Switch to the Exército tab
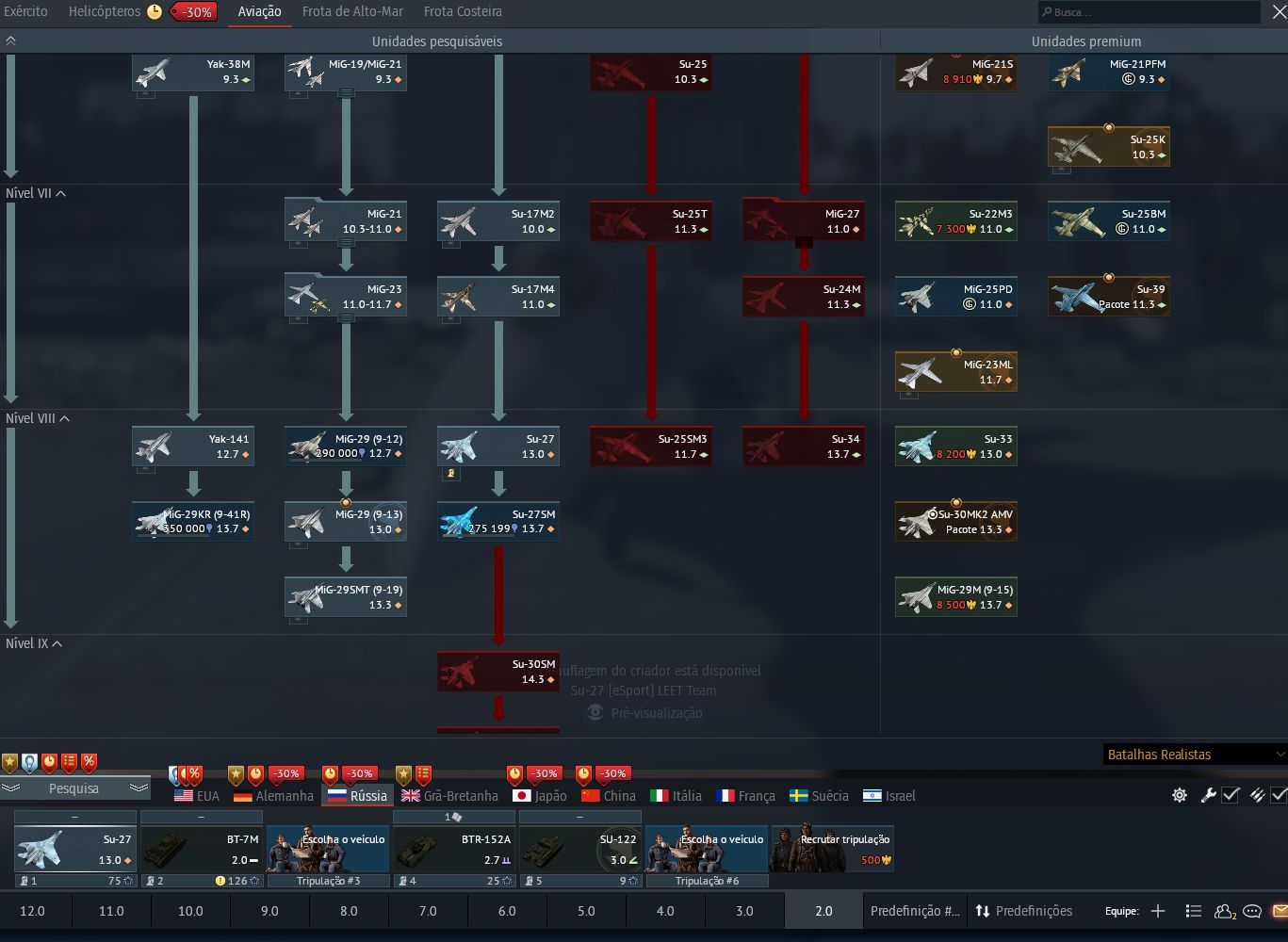Screen dimensions: 1288x942 [x=25, y=12]
